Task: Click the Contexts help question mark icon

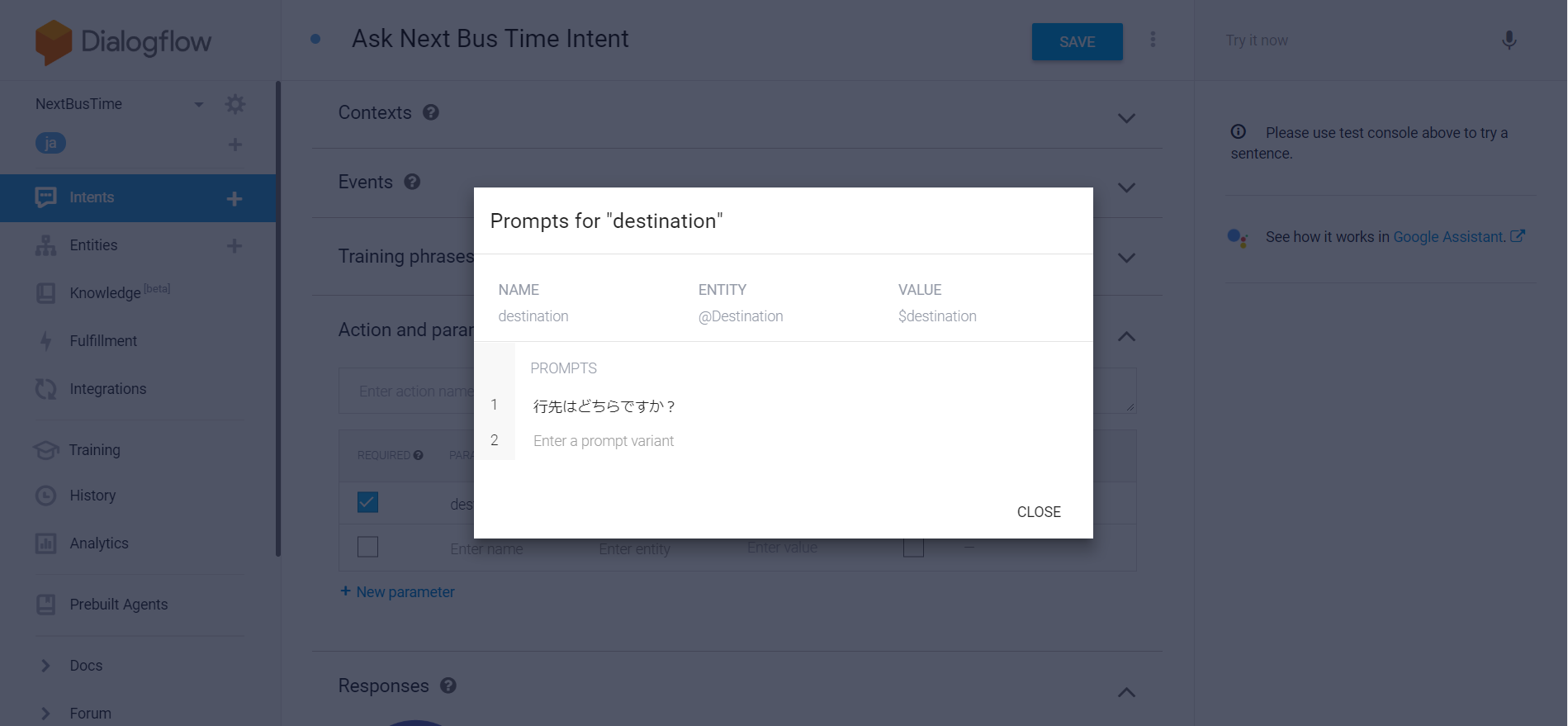Action: click(x=431, y=112)
